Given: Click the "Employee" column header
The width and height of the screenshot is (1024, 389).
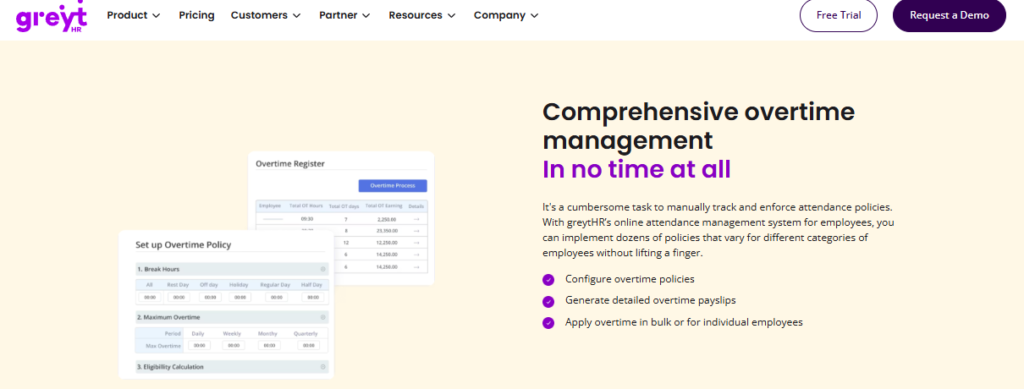Looking at the screenshot, I should [270, 206].
